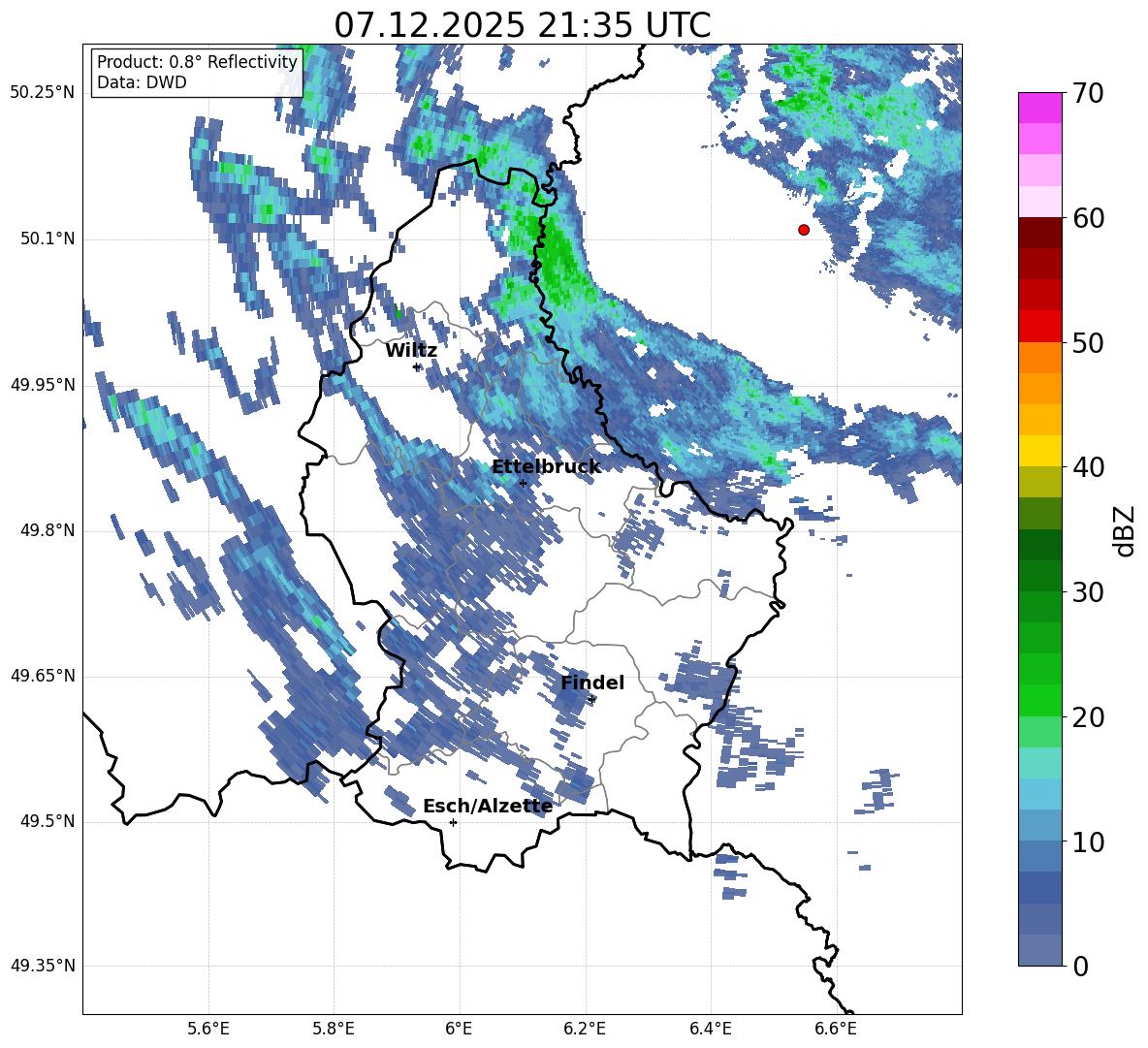Click the Findel cross location marker
1148x1048 pixels.
[x=592, y=700]
